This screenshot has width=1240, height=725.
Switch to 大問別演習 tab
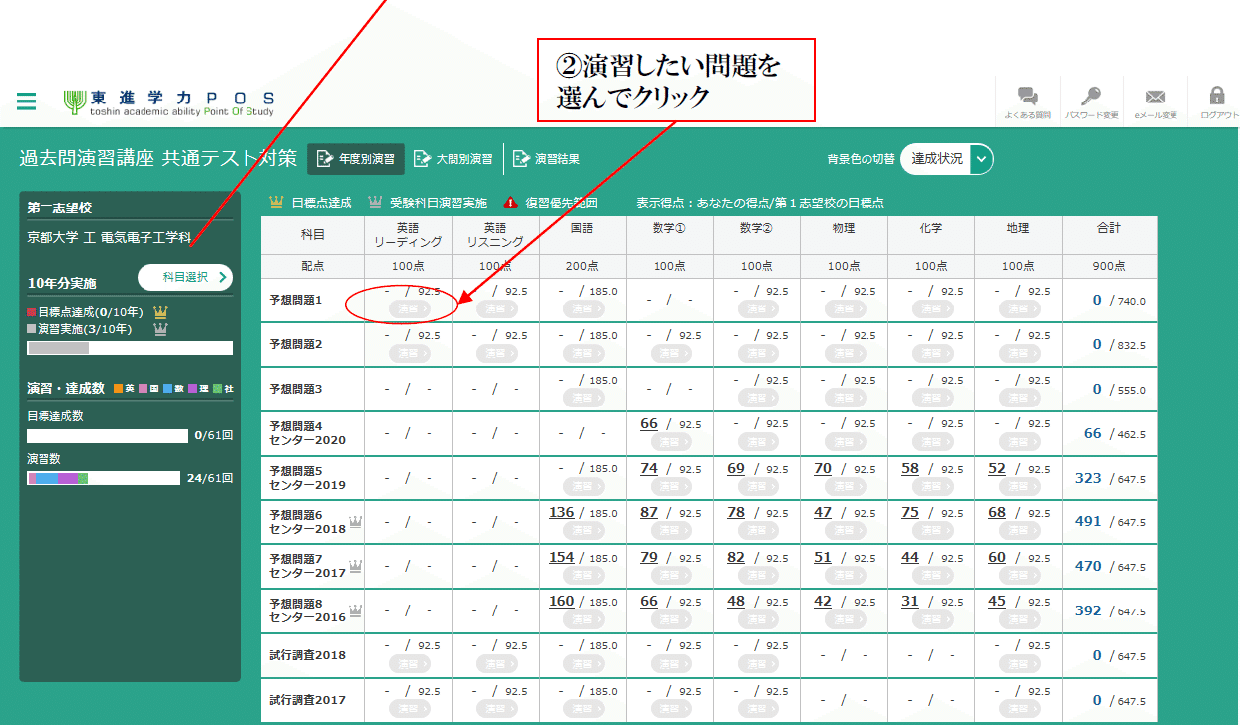click(453, 158)
